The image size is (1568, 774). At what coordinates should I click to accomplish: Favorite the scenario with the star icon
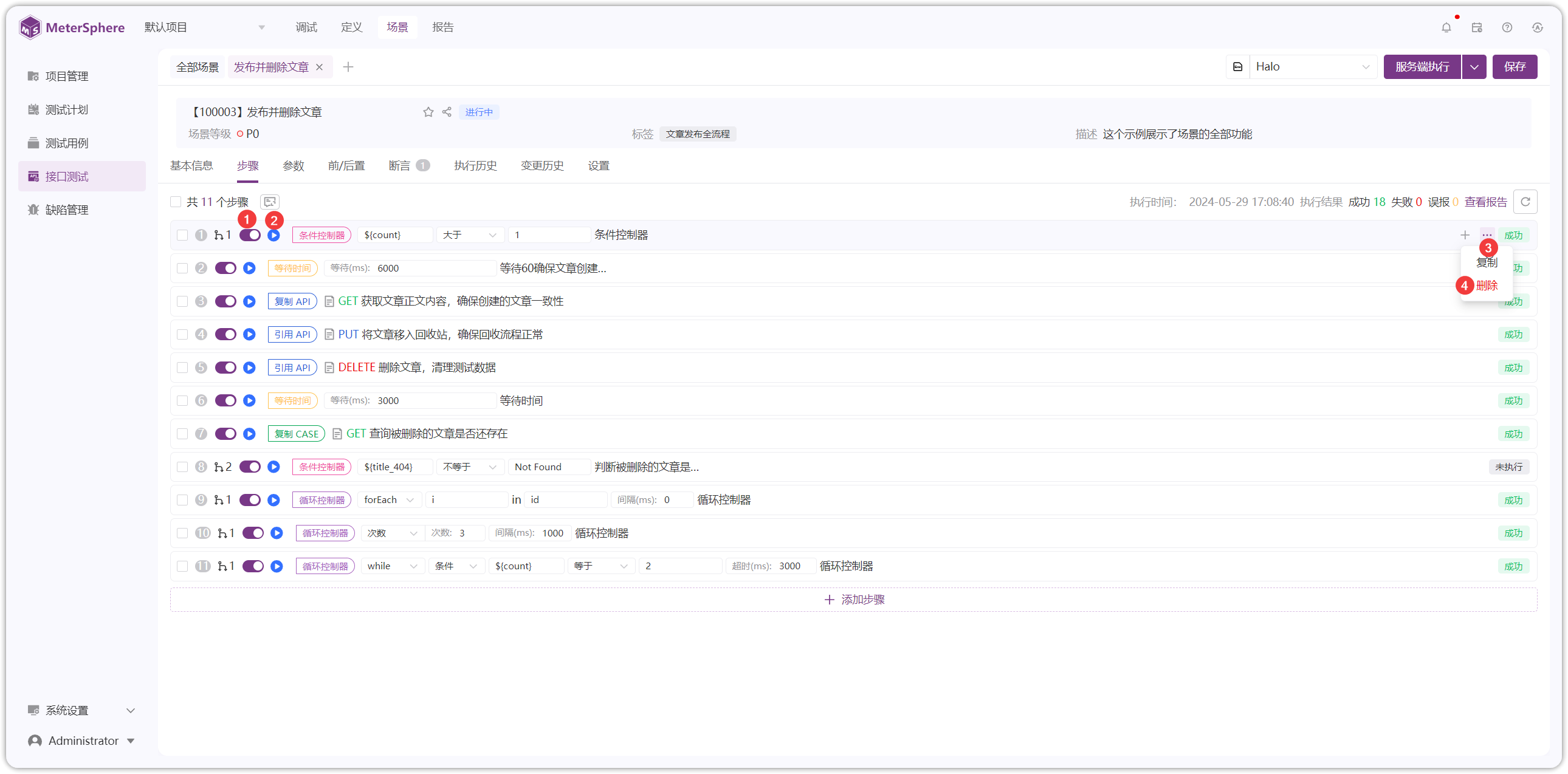tap(428, 112)
